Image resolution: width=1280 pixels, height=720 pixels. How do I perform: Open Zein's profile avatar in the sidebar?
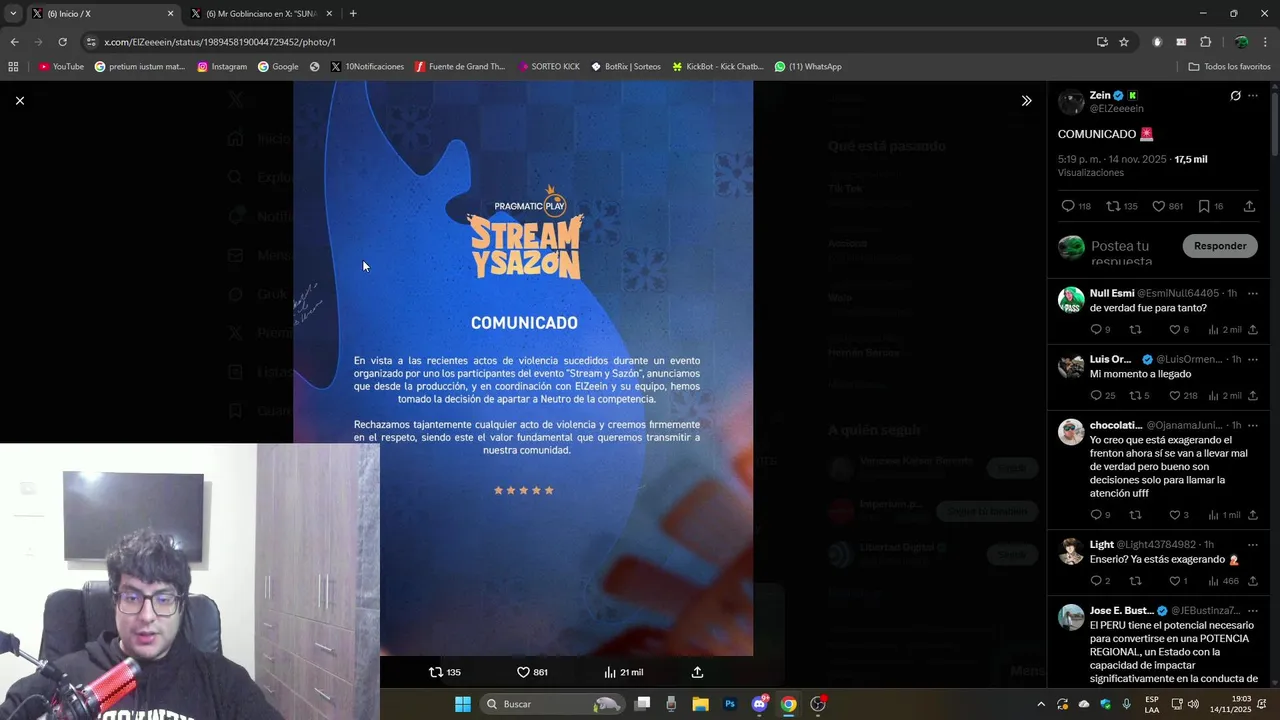tap(1071, 102)
